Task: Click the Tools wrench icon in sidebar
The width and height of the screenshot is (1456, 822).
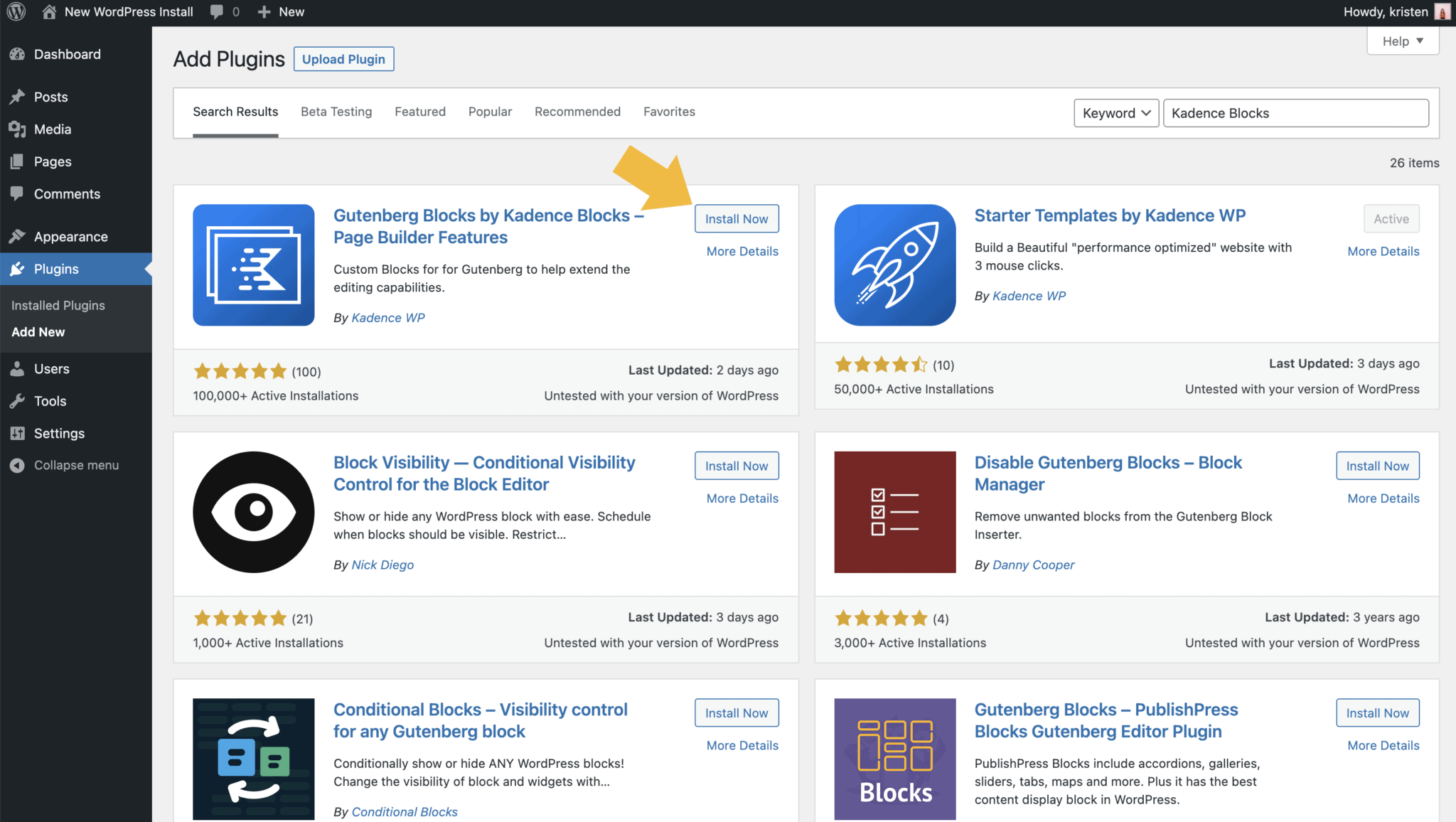Action: point(17,401)
